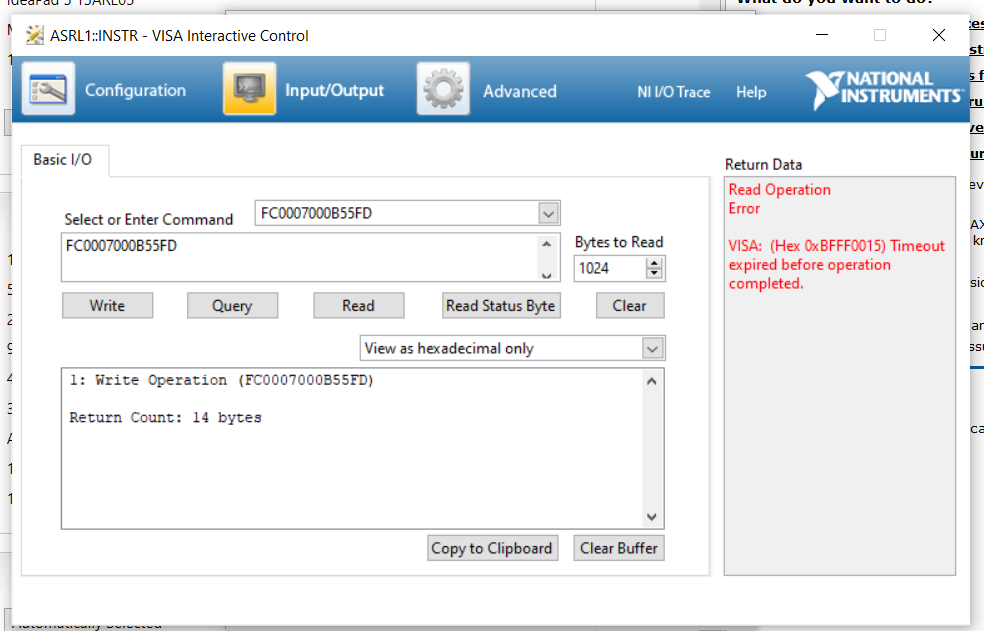The width and height of the screenshot is (984, 631).
Task: Click output log scrollbar up arrow
Action: click(x=652, y=381)
